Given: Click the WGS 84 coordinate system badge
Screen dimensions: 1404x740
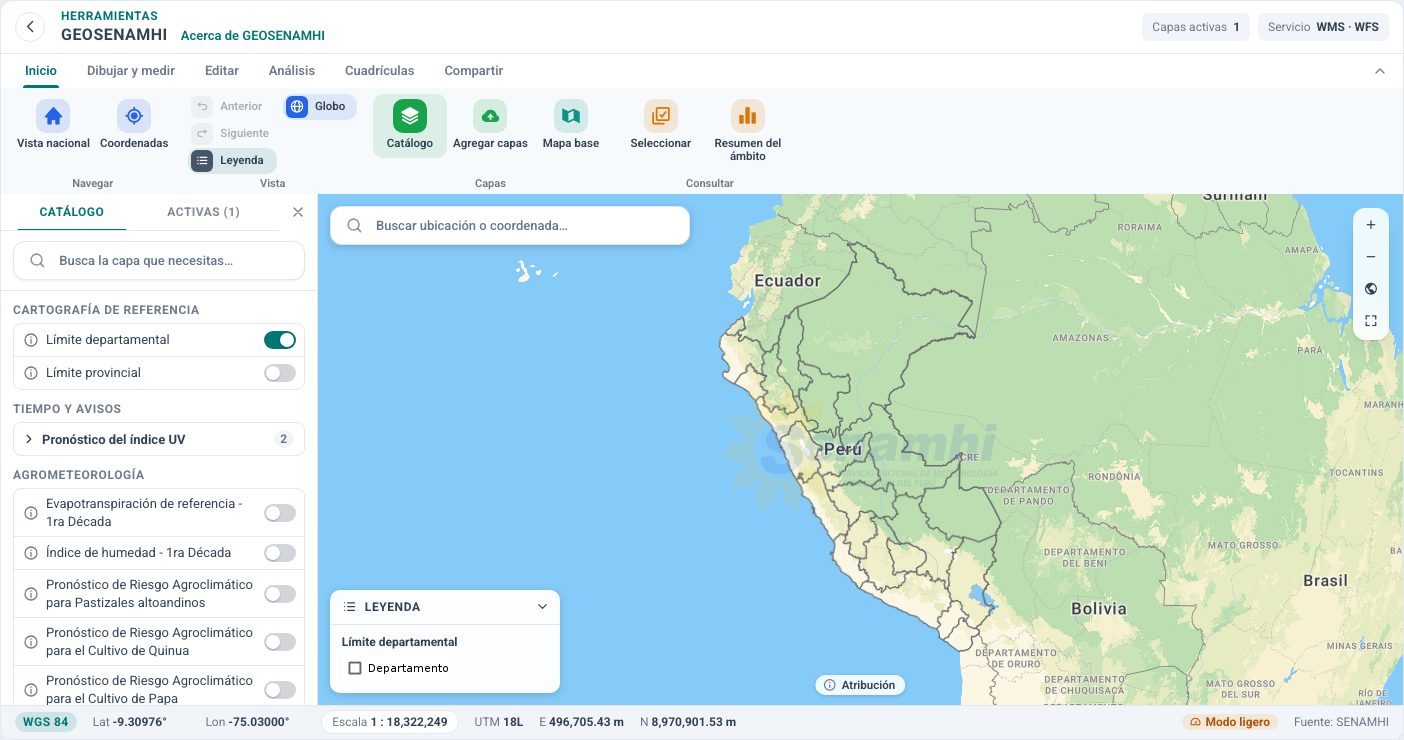Looking at the screenshot, I should [46, 722].
